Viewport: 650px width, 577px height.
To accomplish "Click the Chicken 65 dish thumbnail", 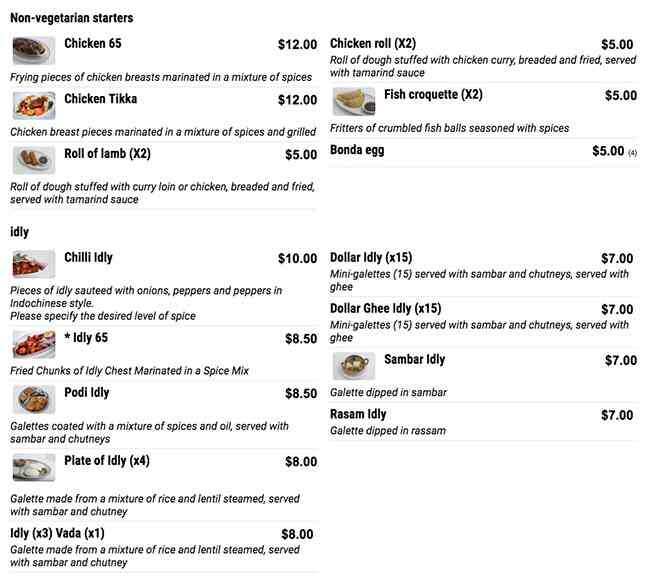I will pyautogui.click(x=33, y=50).
